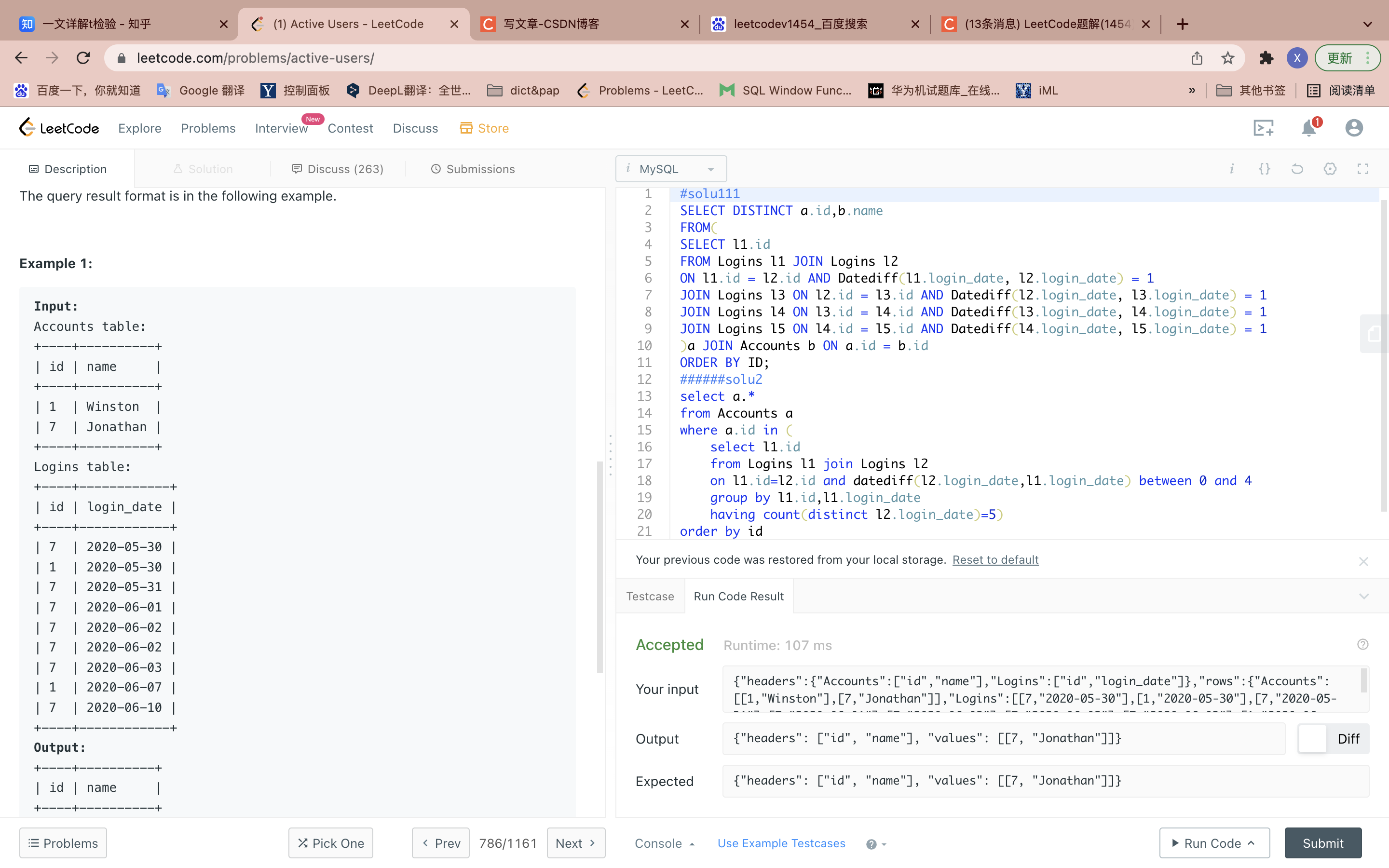The width and height of the screenshot is (1389, 868).
Task: Click the curly braces format icon
Action: point(1265,169)
